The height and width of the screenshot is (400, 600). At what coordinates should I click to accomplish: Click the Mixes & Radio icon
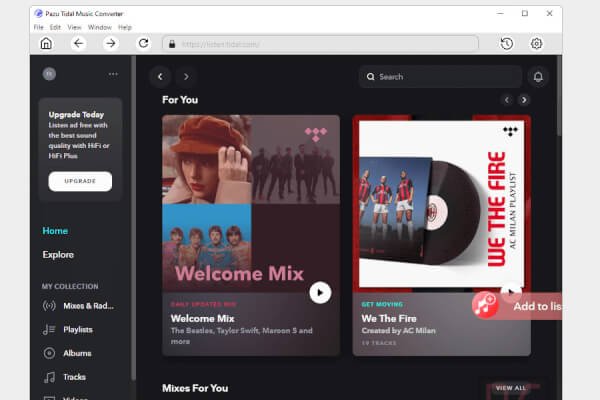[49, 306]
